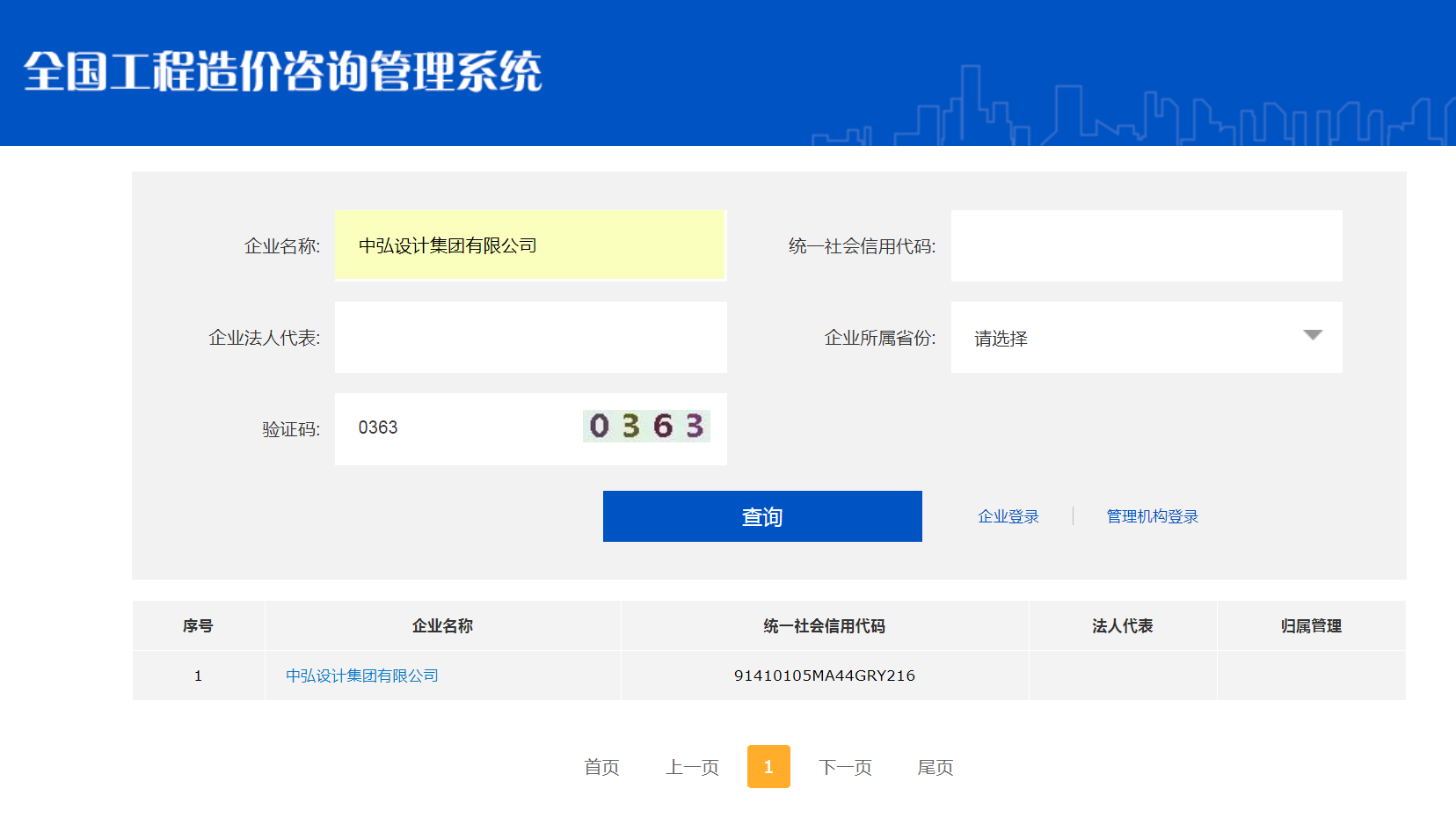This screenshot has height=818, width=1456.
Task: Open 管理机构登录 management login
Action: [x=1152, y=515]
